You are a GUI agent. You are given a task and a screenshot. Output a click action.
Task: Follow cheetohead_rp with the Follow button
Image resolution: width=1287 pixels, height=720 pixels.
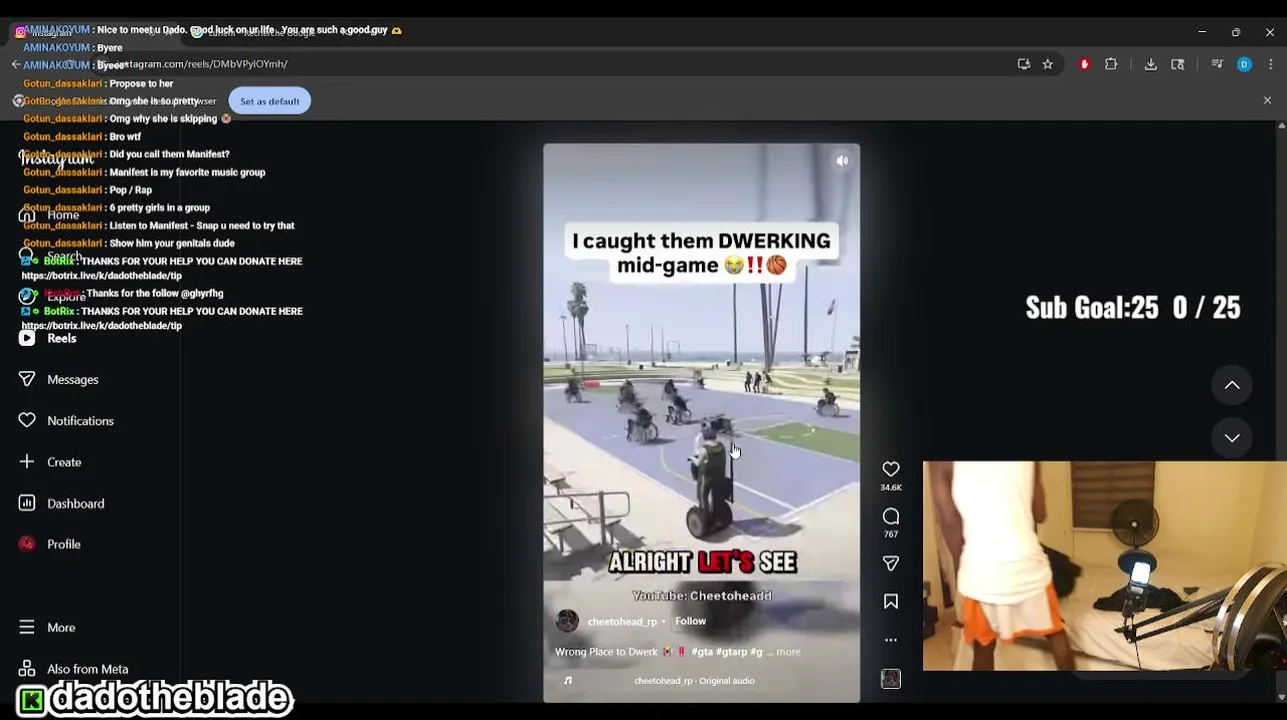[x=690, y=621]
